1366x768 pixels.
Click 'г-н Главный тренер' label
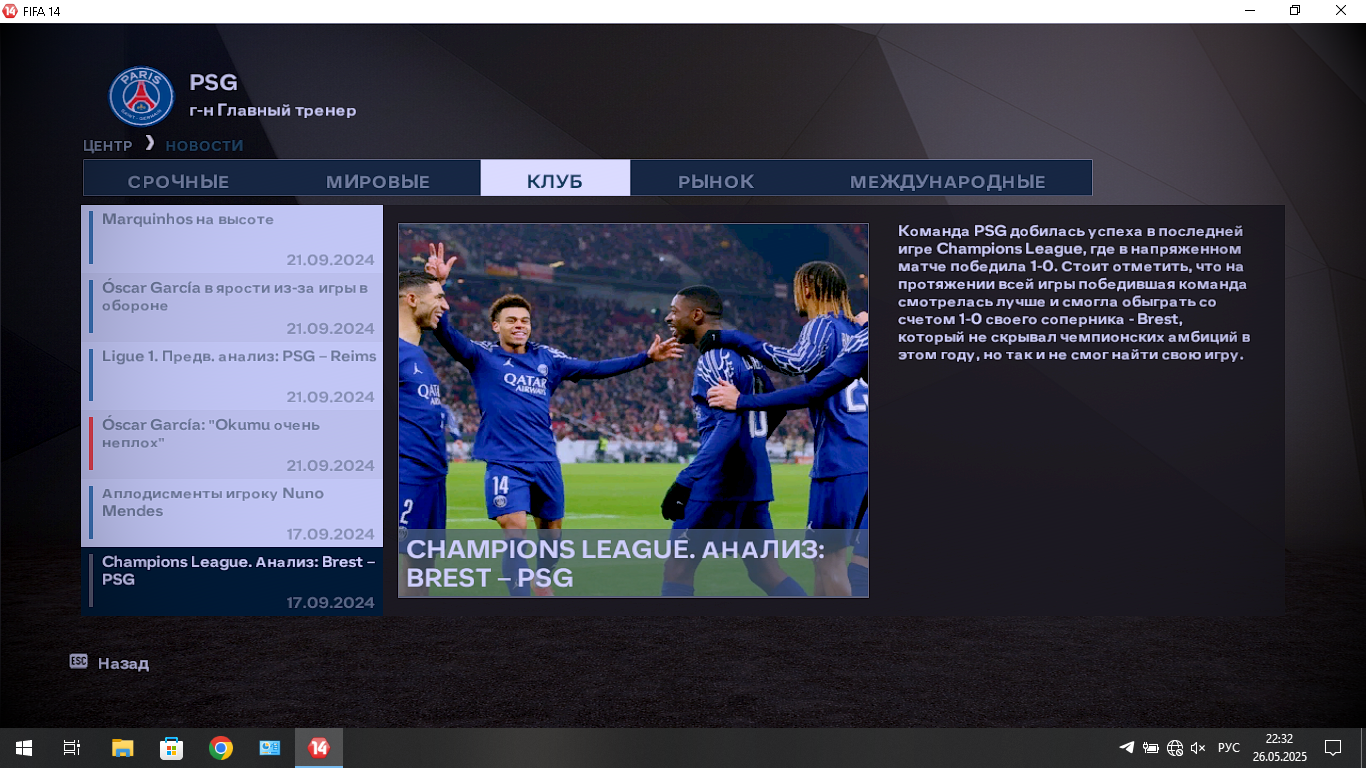tap(273, 110)
